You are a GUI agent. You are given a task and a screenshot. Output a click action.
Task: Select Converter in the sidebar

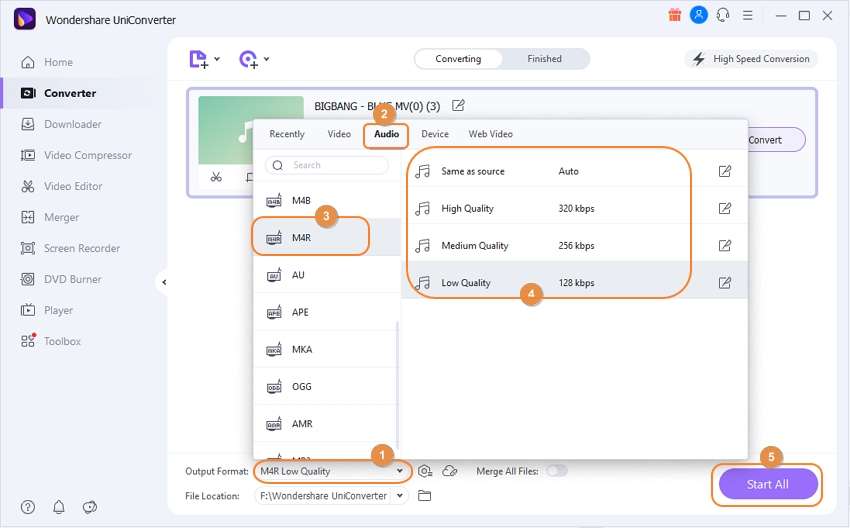point(58,93)
